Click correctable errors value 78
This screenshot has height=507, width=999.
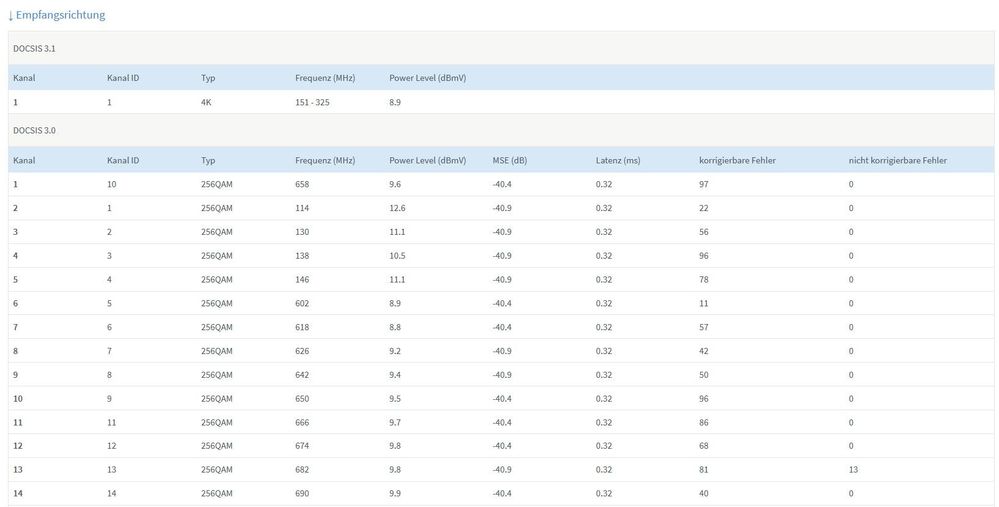704,280
